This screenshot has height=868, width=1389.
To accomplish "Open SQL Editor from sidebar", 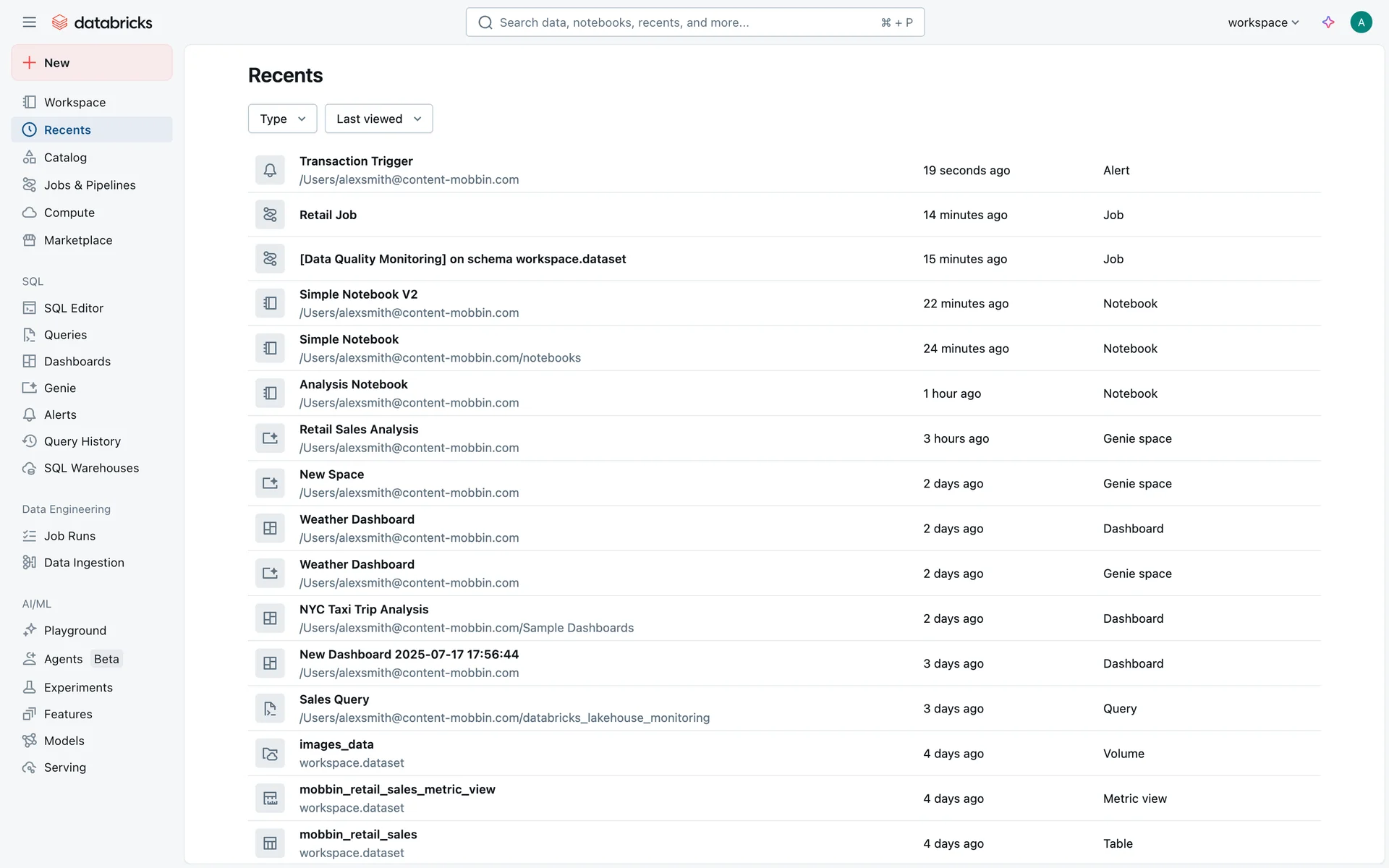I will pos(73,308).
